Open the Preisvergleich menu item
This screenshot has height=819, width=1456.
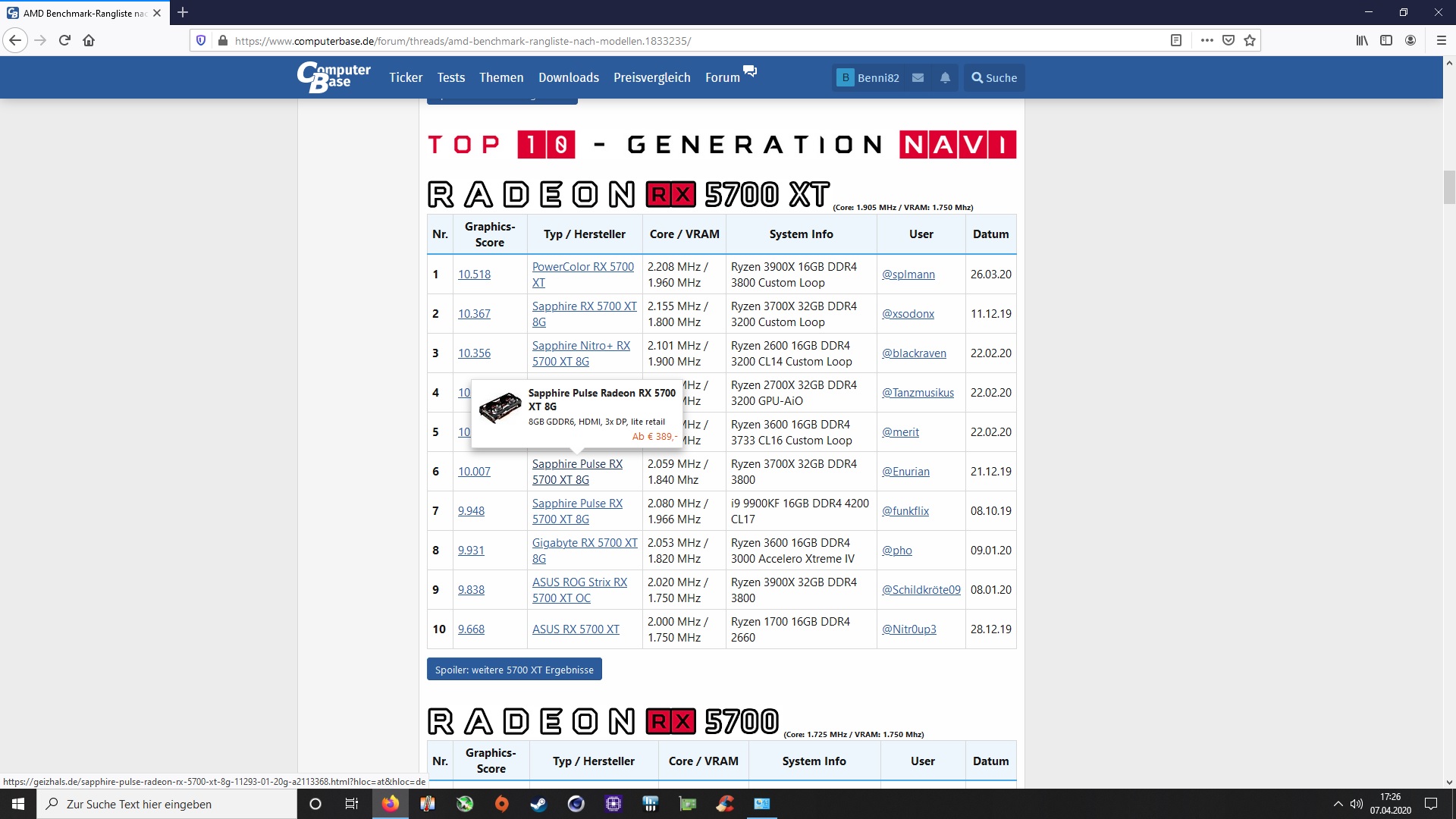pos(651,77)
